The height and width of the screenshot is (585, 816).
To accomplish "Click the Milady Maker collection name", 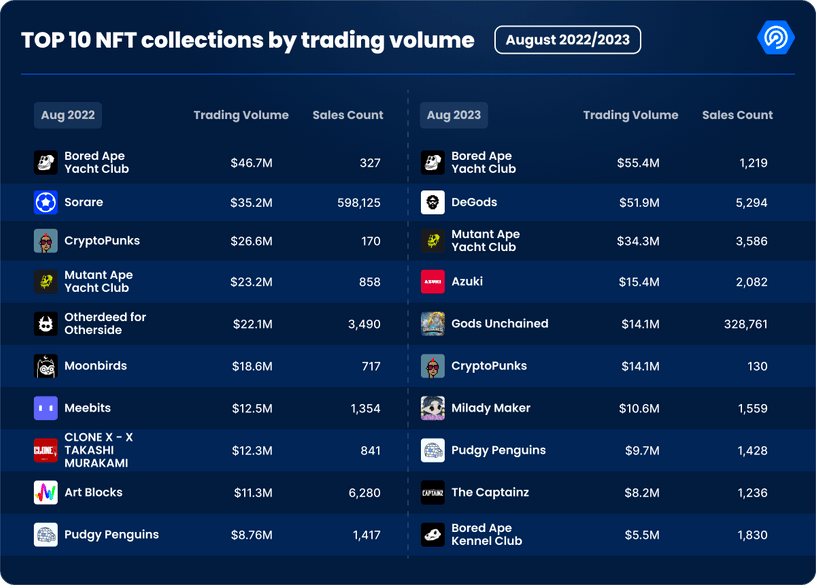I will click(x=491, y=408).
